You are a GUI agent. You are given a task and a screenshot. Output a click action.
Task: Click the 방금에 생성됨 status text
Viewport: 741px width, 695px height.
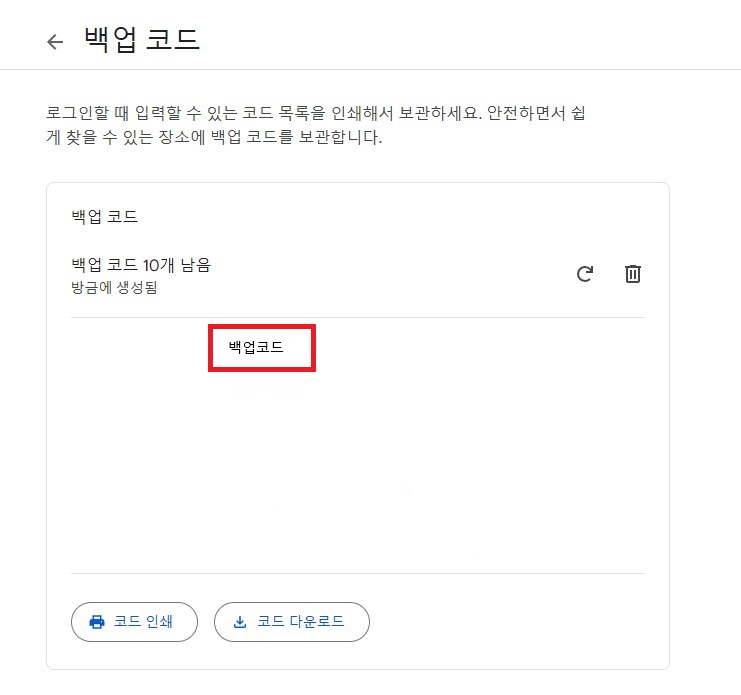(x=114, y=287)
